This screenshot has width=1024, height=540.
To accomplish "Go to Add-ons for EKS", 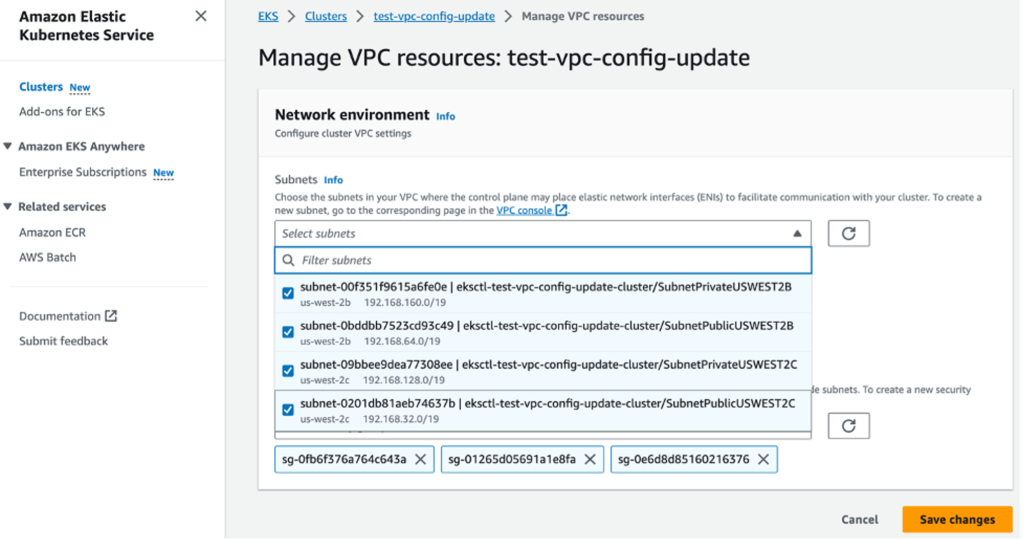I will click(x=62, y=112).
